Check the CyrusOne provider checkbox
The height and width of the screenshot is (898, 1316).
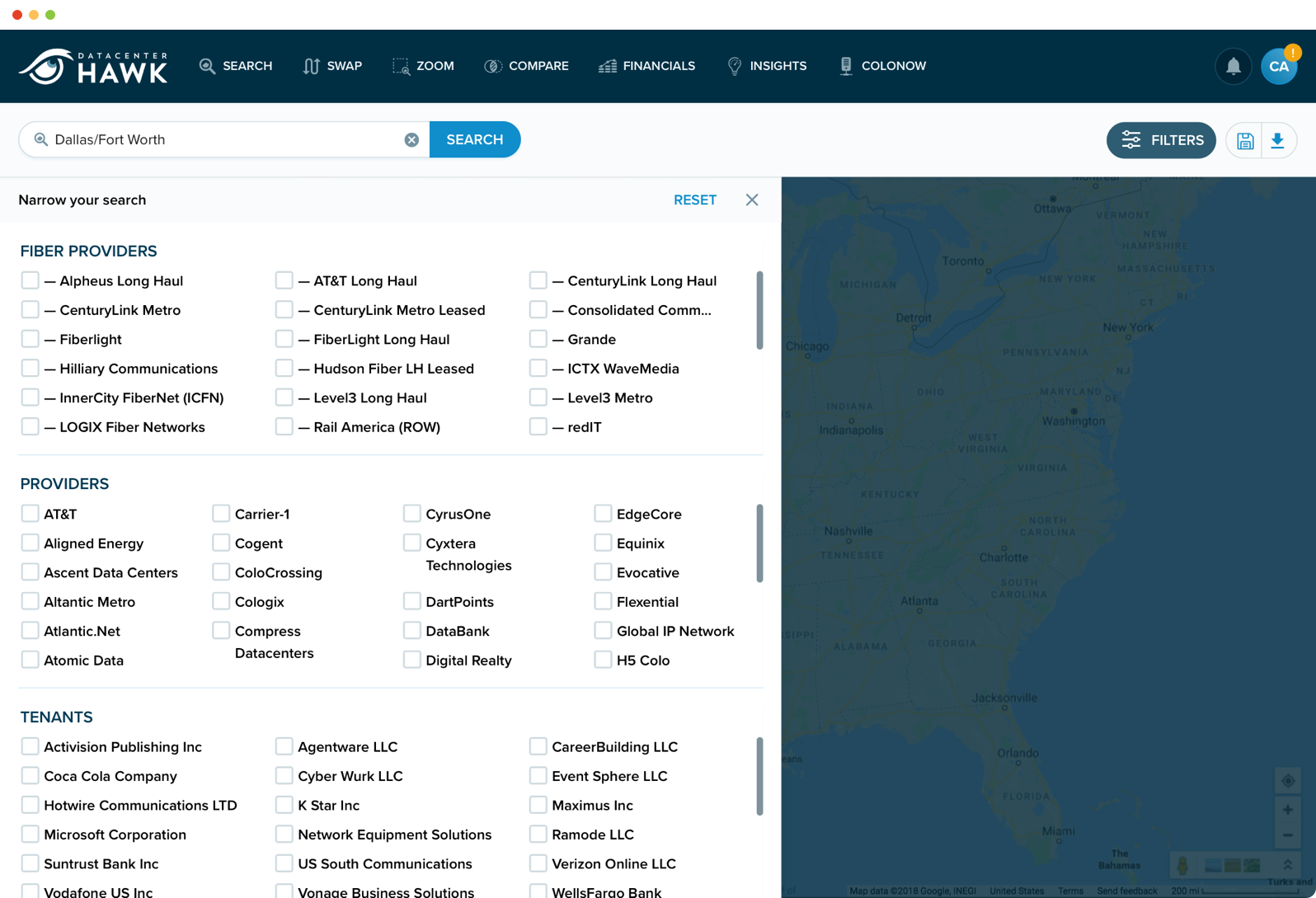(411, 514)
